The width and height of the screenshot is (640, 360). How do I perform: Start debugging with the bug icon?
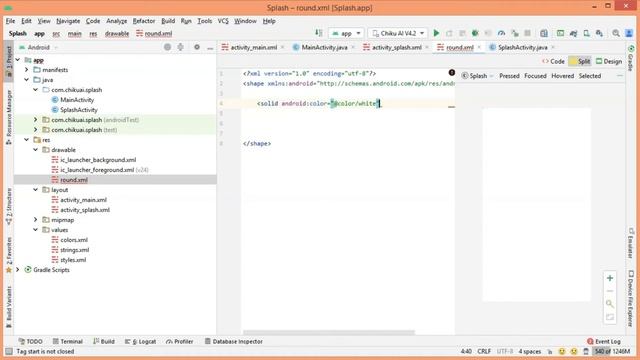(475, 33)
